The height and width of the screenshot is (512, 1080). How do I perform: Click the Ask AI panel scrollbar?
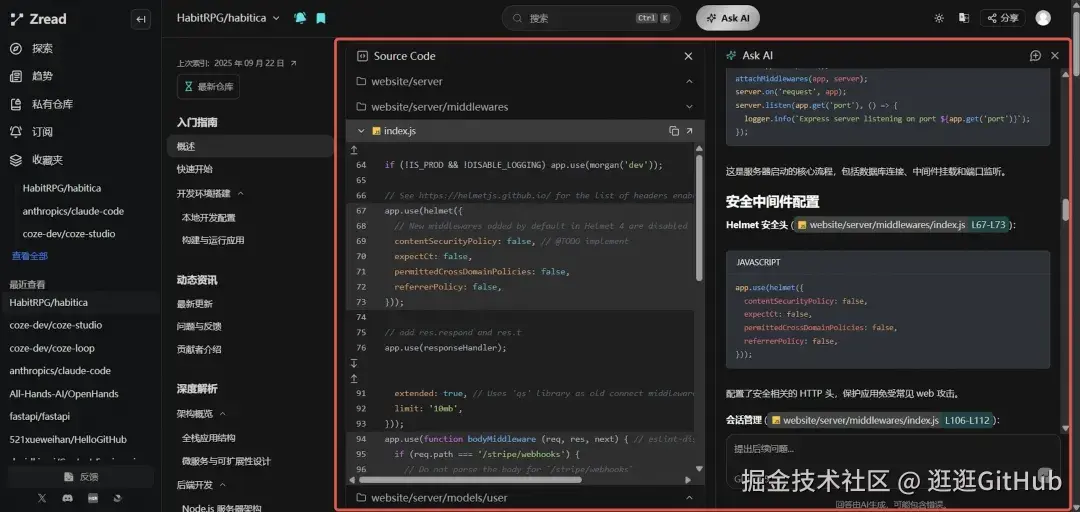tap(1065, 209)
